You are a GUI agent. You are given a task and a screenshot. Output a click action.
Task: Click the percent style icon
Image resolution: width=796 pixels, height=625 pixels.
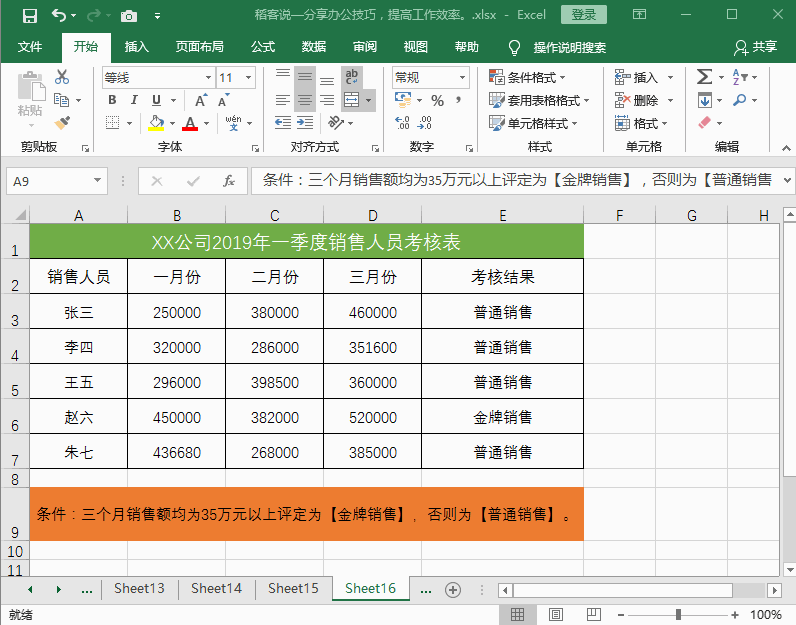click(x=437, y=100)
